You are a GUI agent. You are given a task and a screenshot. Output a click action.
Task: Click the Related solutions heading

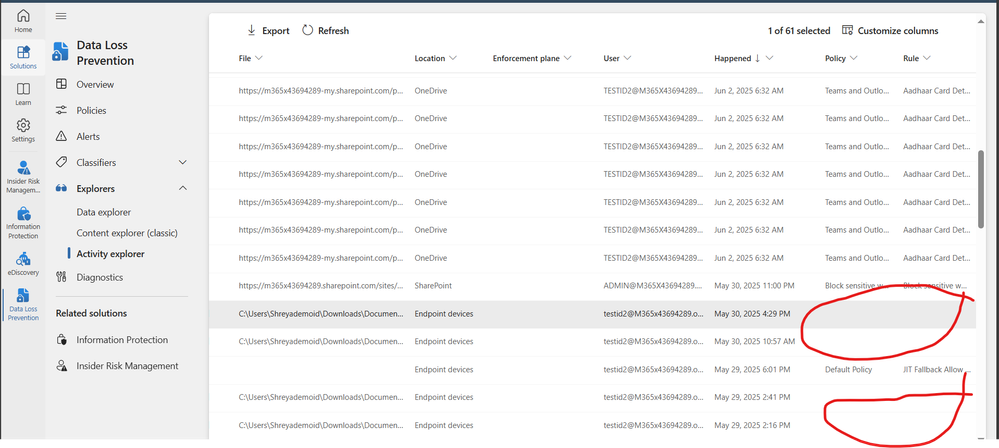(91, 314)
